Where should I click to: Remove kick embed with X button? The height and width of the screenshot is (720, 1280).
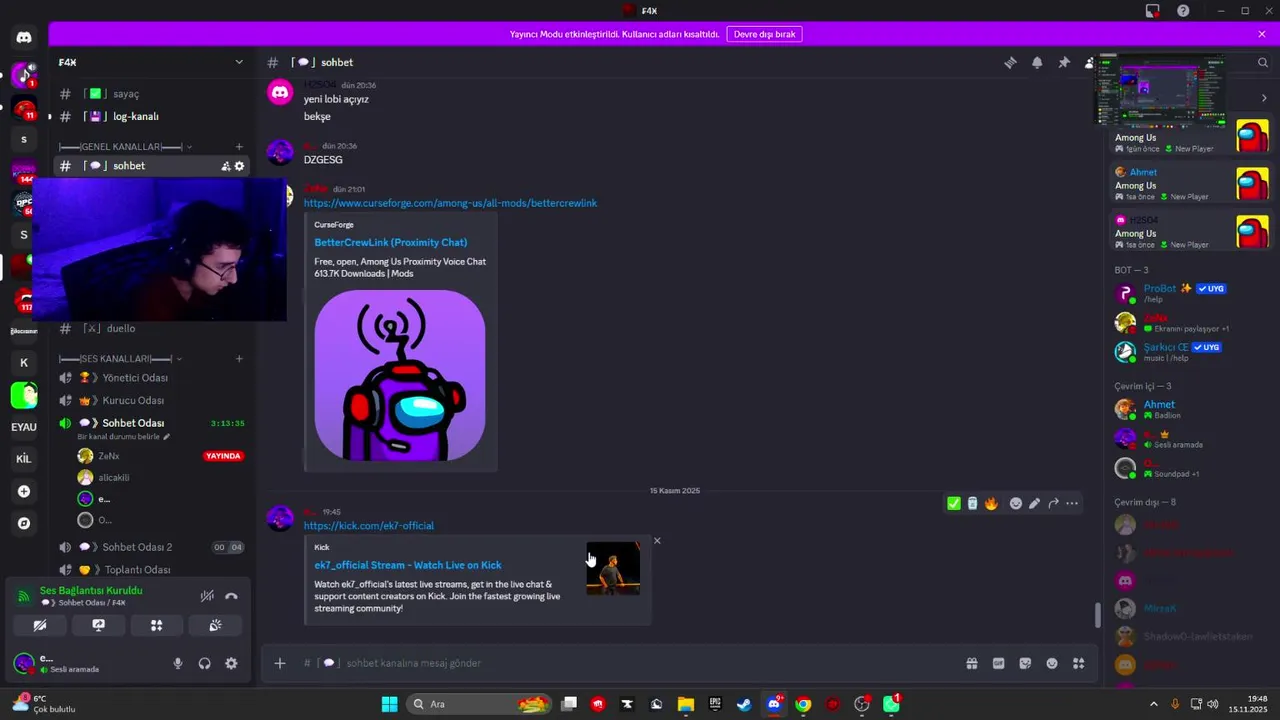pyautogui.click(x=657, y=540)
